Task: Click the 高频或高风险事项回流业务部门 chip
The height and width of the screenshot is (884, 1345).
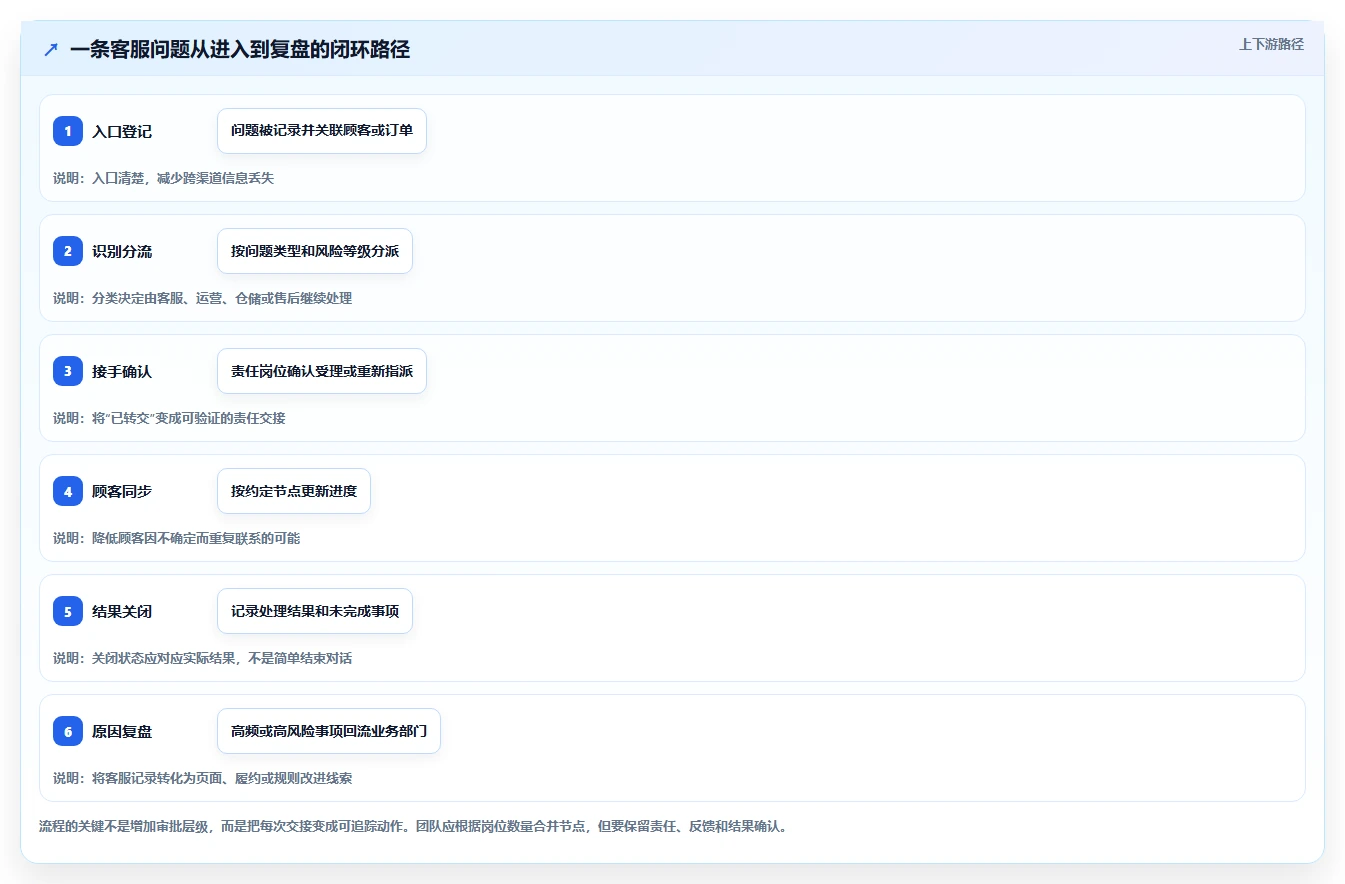Action: pos(329,731)
